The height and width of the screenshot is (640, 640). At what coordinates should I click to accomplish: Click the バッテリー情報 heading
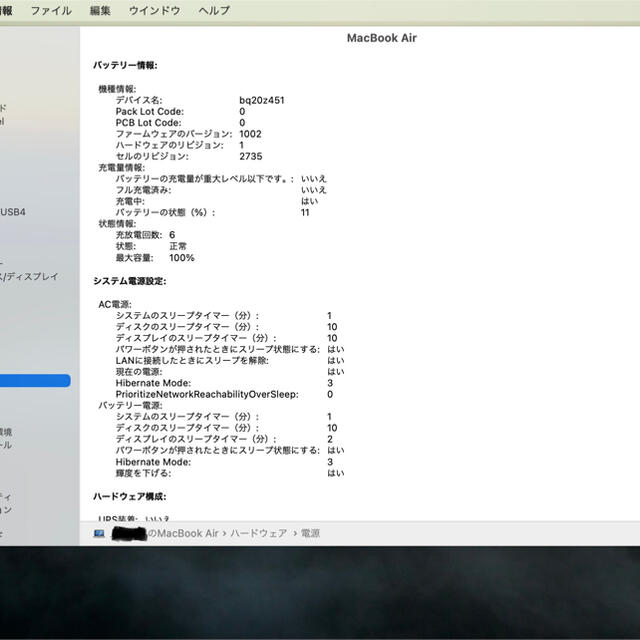tap(125, 65)
